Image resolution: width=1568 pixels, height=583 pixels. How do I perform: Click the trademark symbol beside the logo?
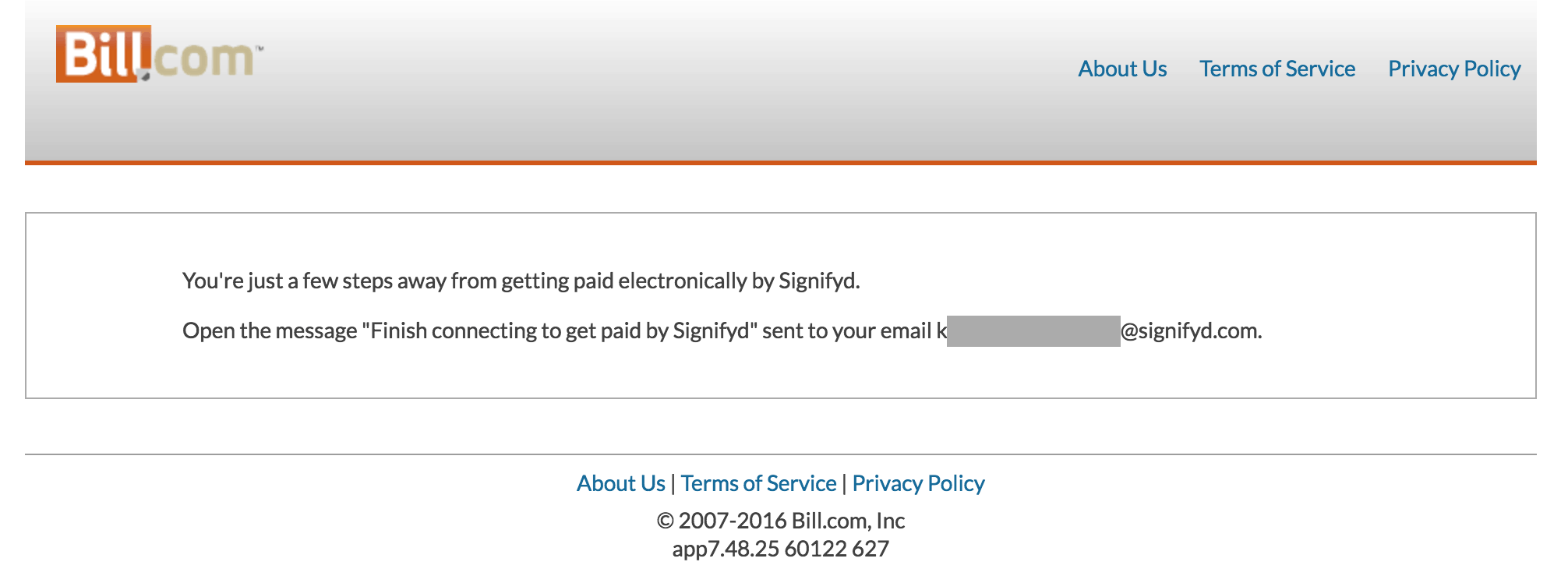coord(260,48)
